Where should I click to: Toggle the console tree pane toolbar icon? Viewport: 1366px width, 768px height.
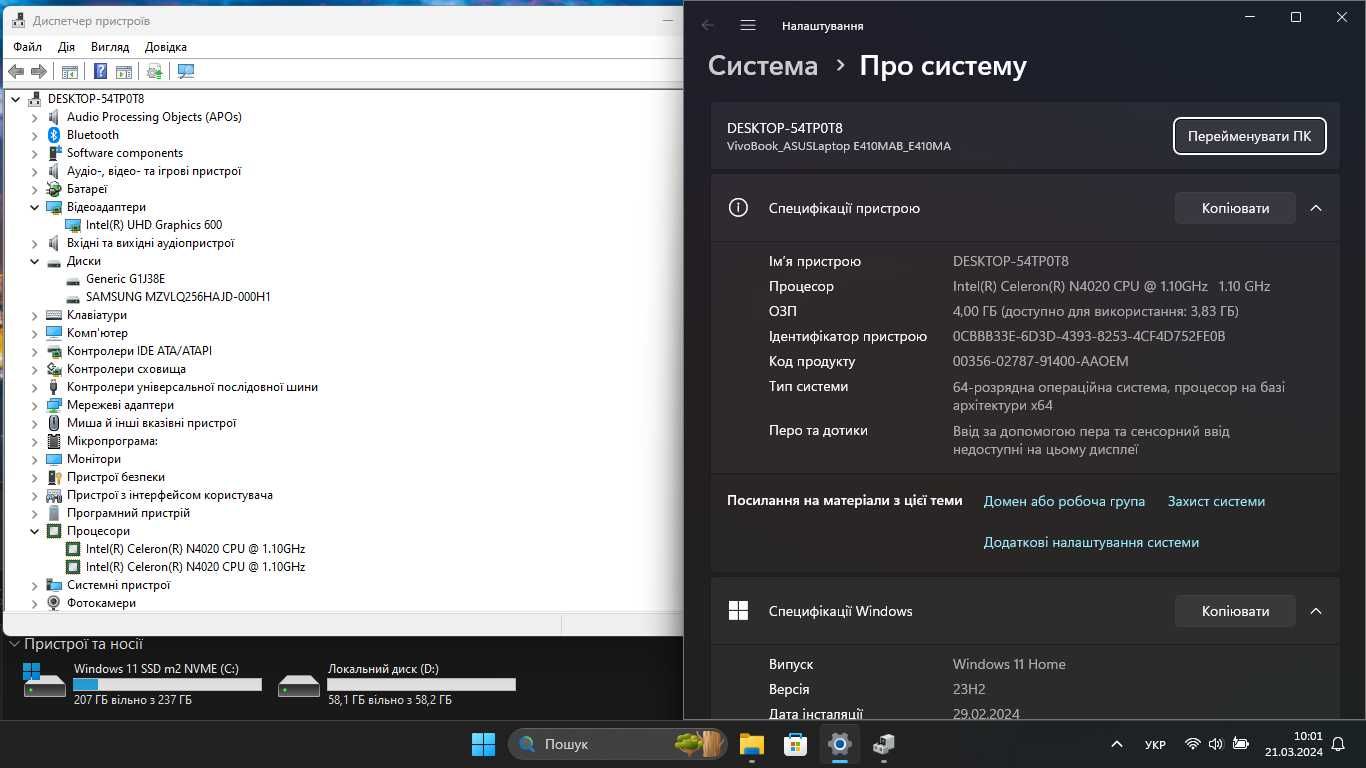click(70, 71)
